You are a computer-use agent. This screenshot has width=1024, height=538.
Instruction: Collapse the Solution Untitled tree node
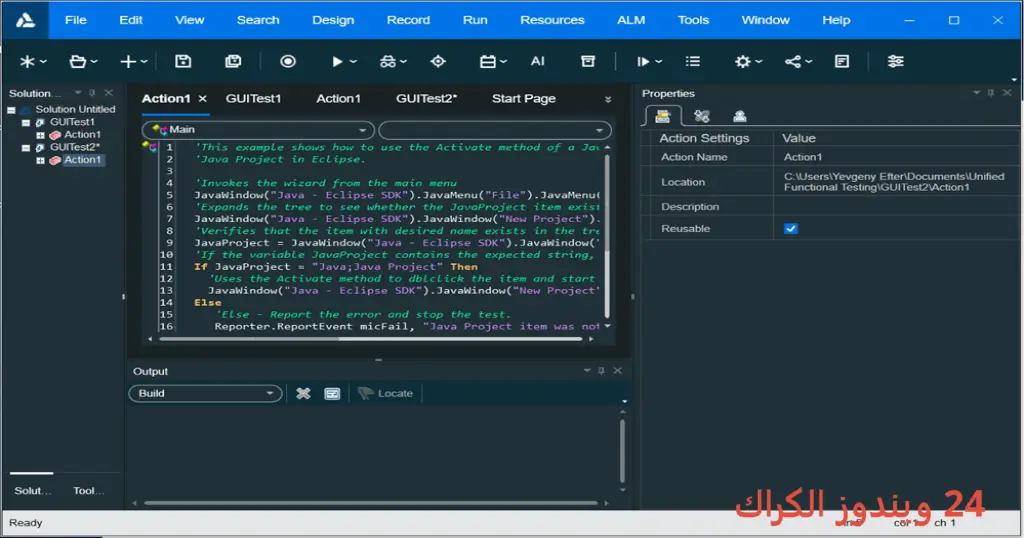(11, 110)
